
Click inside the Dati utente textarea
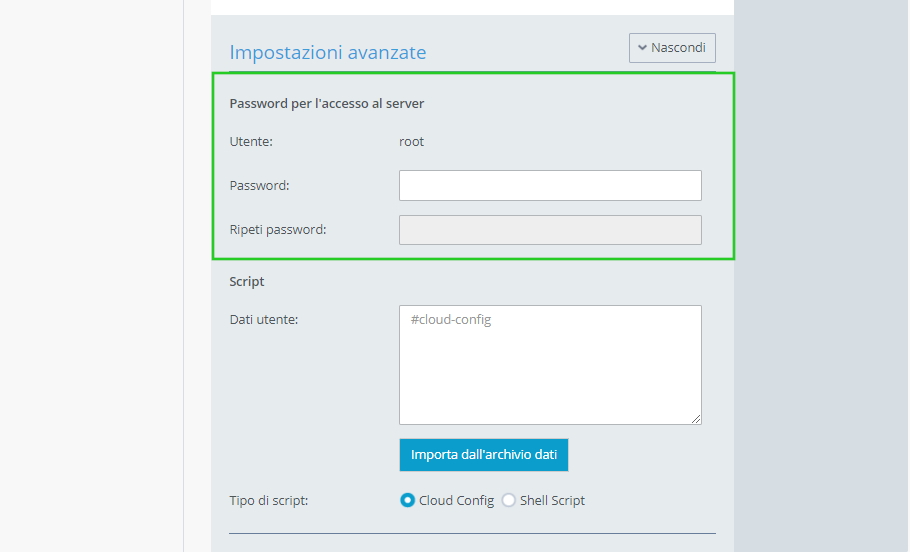click(x=550, y=365)
